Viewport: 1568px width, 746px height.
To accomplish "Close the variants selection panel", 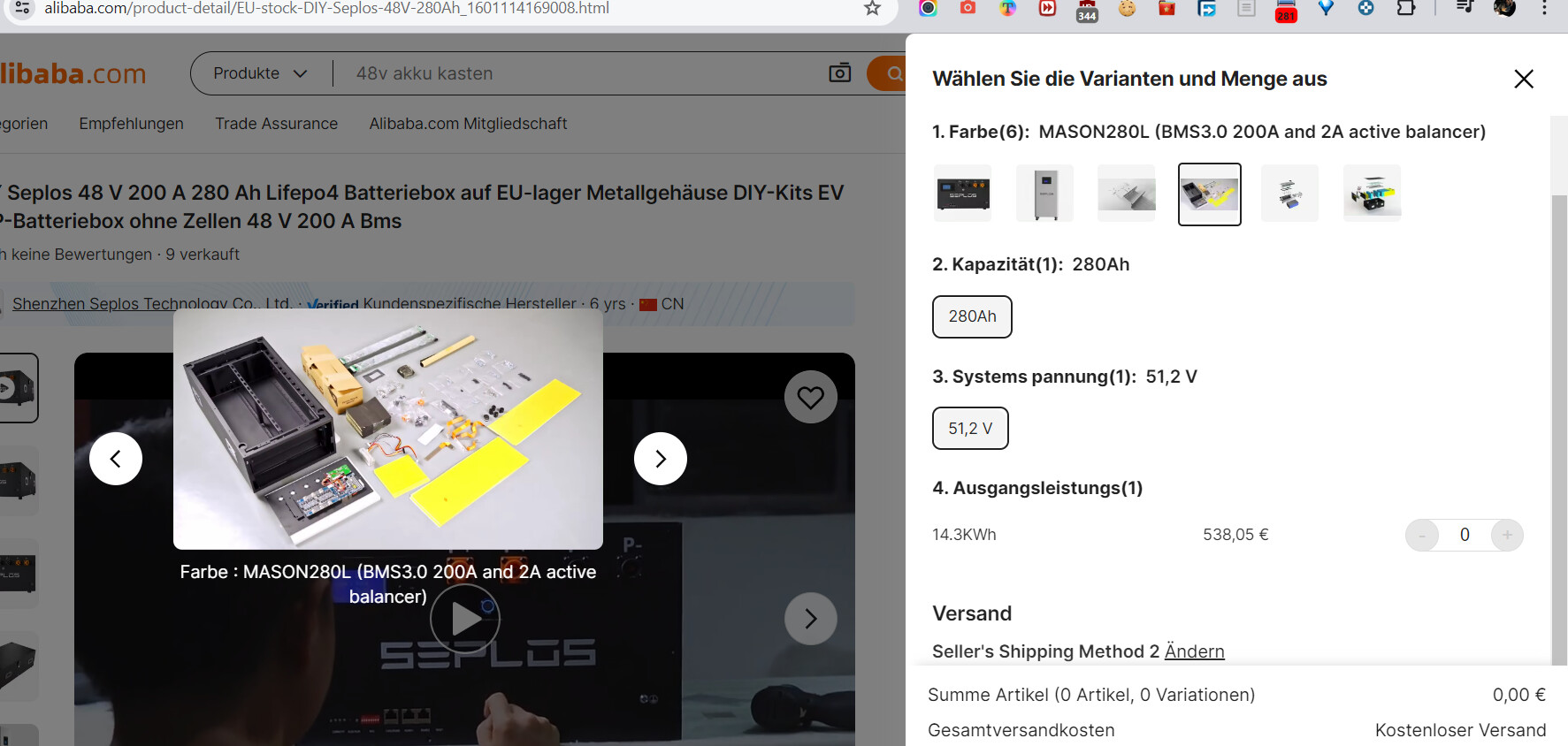I will click(x=1523, y=79).
